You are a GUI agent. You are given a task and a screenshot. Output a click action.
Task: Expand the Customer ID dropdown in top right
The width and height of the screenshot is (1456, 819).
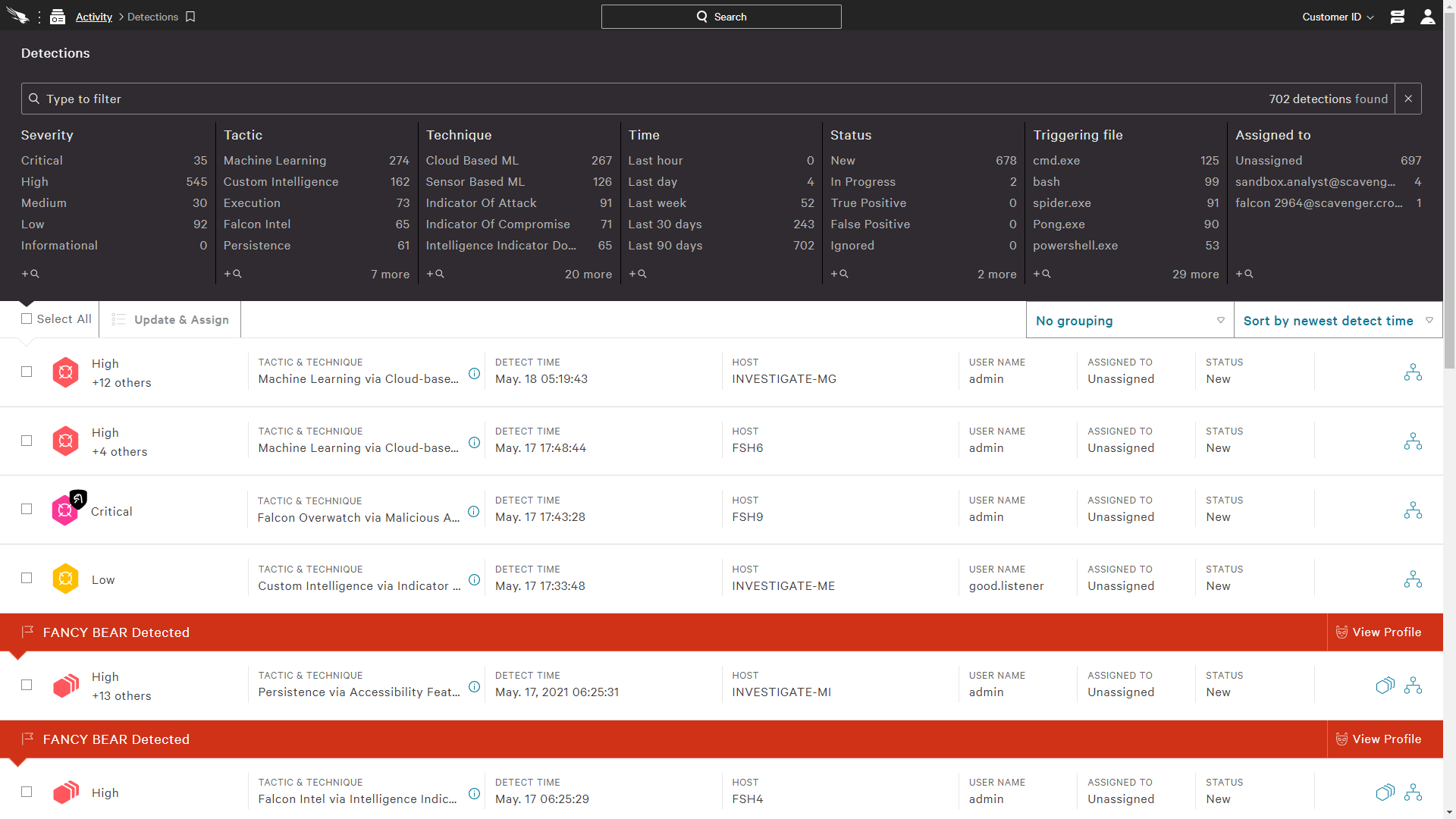point(1339,15)
